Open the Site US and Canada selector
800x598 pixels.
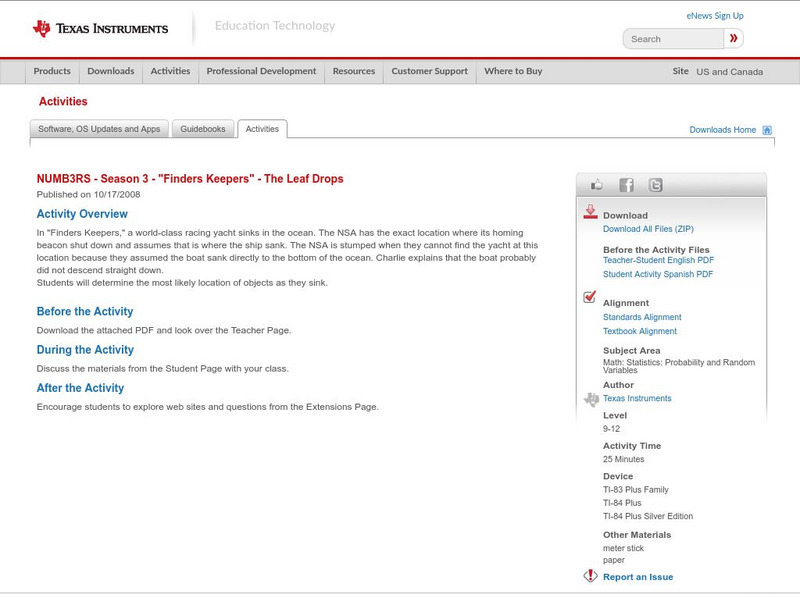coord(729,72)
